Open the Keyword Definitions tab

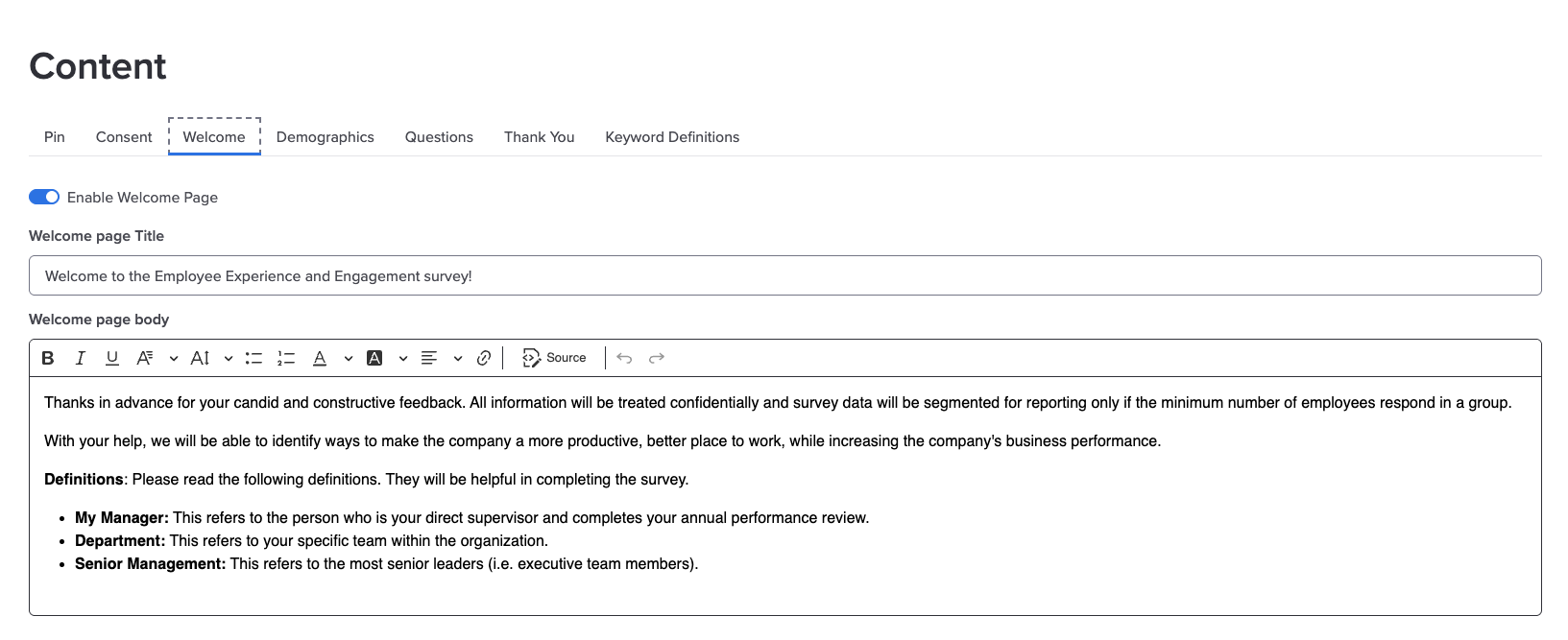pyautogui.click(x=672, y=137)
